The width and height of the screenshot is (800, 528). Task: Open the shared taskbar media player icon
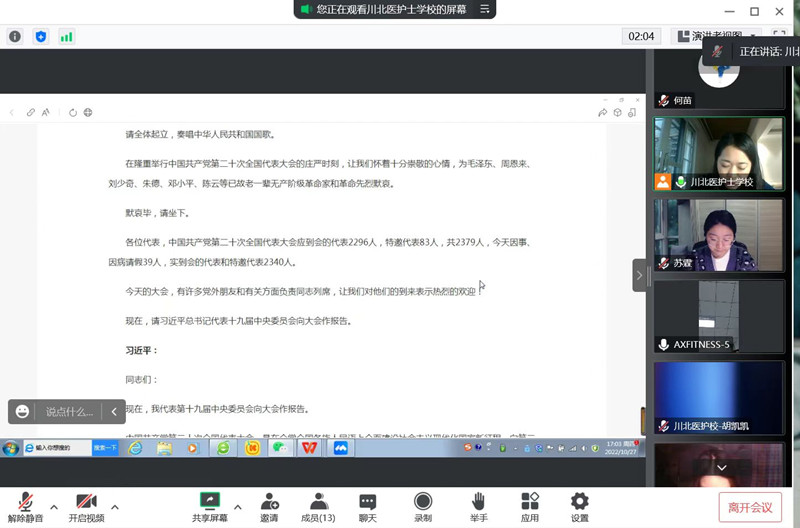tap(192, 448)
